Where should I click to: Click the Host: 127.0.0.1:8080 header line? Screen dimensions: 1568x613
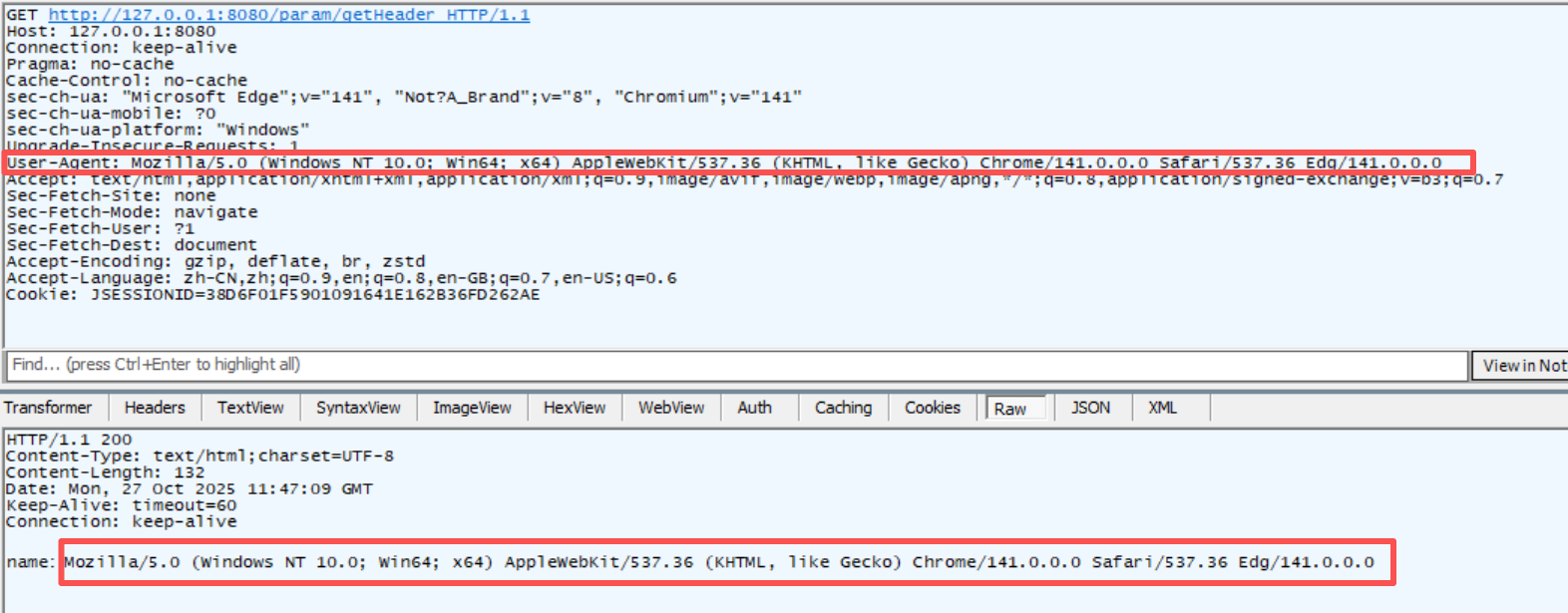click(x=111, y=31)
